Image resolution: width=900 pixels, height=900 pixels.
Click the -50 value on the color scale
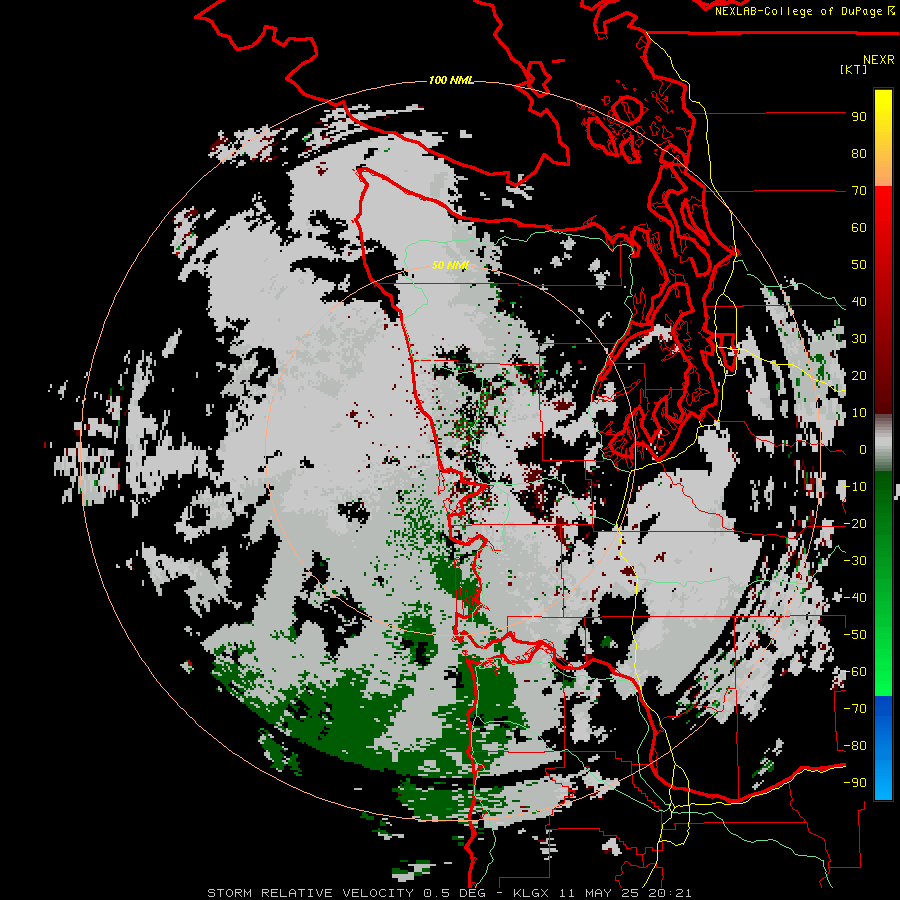[x=855, y=635]
